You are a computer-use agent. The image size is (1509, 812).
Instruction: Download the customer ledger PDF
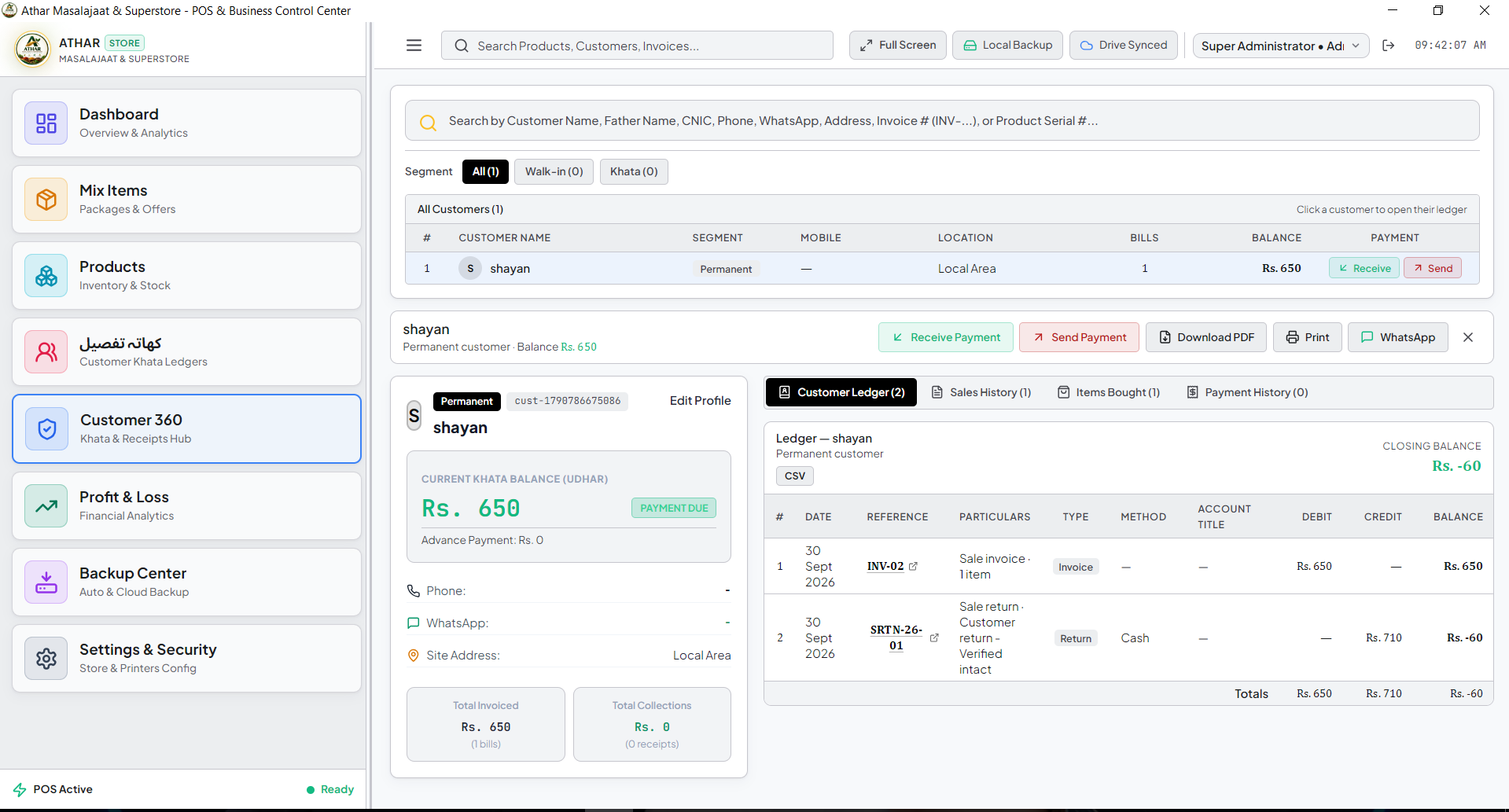(1206, 337)
